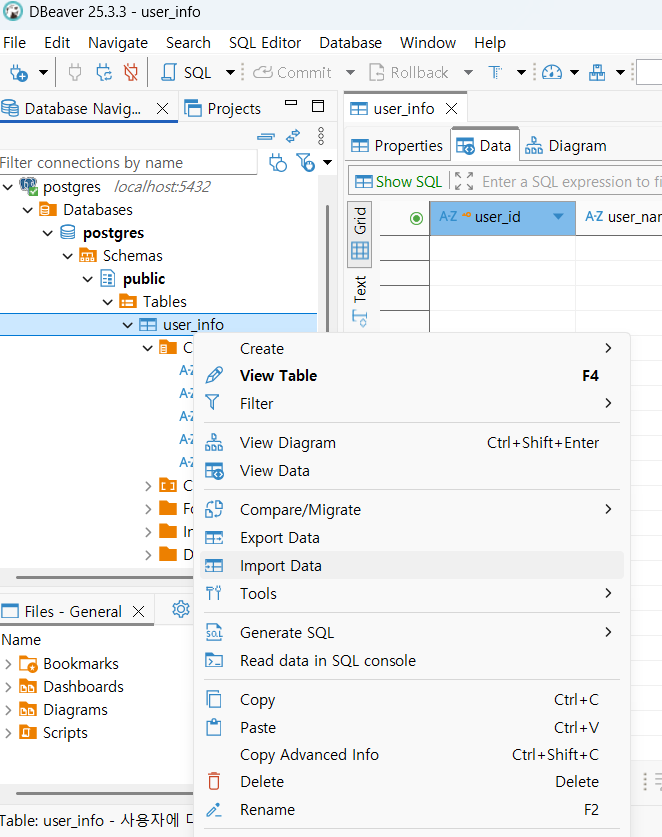Click the New Database Connection plug icon
Image resolution: width=662 pixels, height=837 pixels.
pyautogui.click(x=19, y=73)
